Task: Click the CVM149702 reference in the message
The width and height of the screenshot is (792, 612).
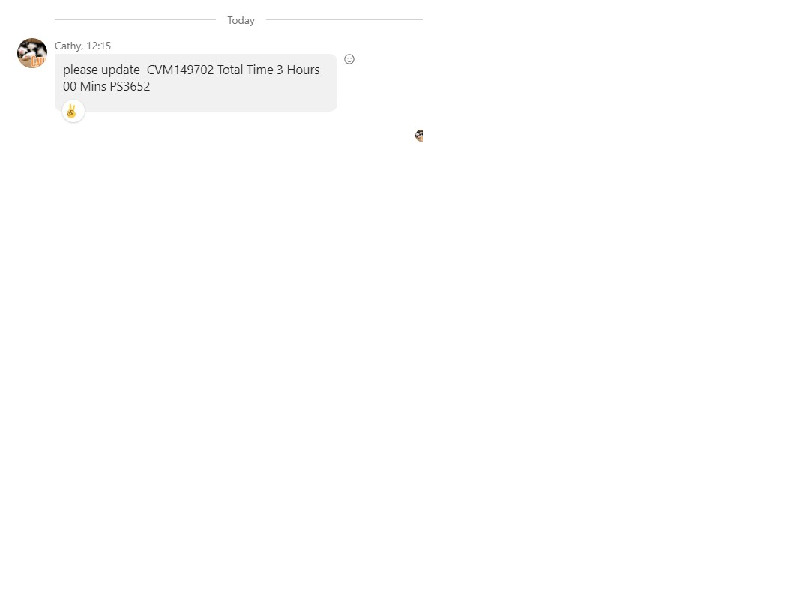Action: [180, 70]
